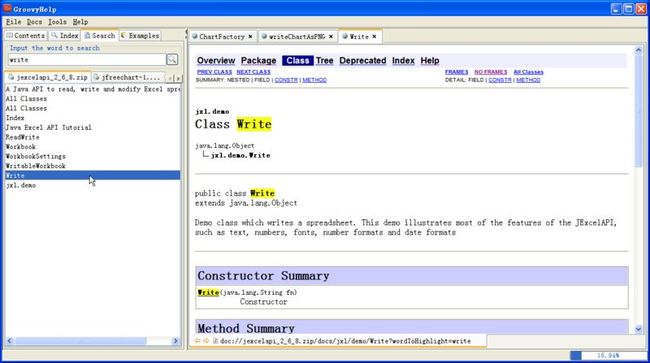This screenshot has height=363, width=650.
Task: Switch to the Index tab
Action: coord(65,36)
